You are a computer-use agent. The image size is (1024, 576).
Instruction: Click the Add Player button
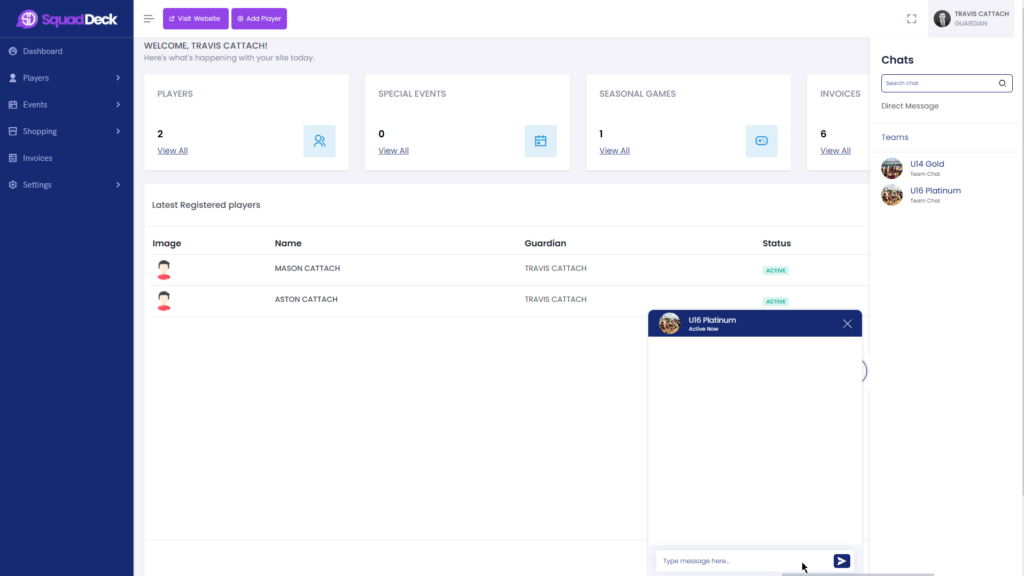pos(258,18)
